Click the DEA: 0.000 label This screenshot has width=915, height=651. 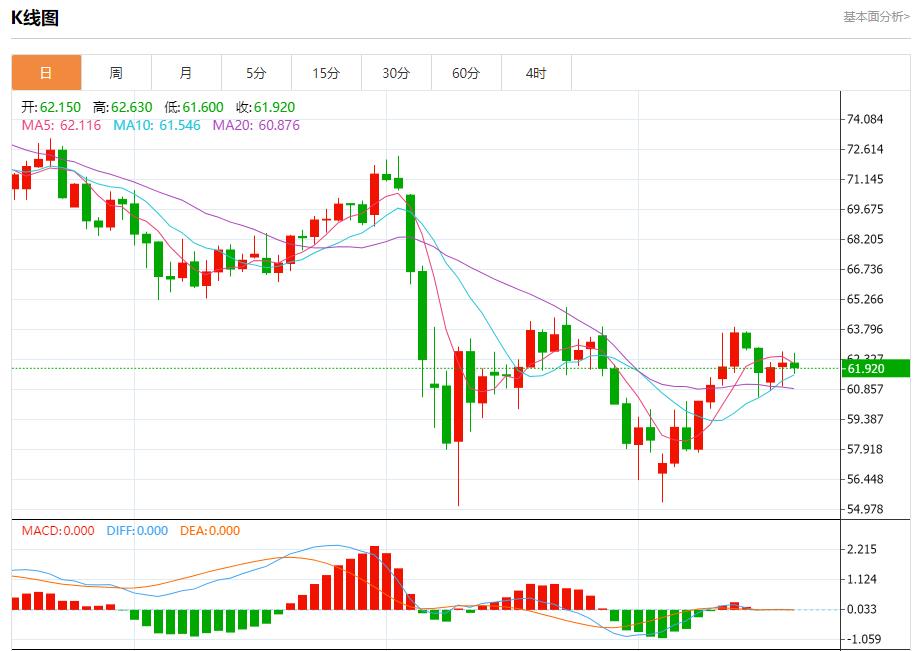coord(210,531)
